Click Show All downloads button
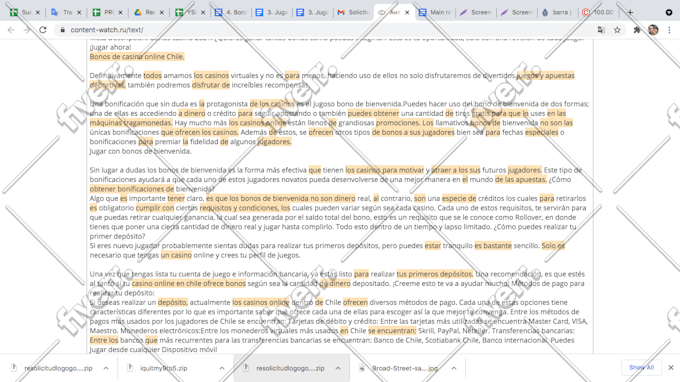Viewport: 680px width, 382px height. point(641,367)
